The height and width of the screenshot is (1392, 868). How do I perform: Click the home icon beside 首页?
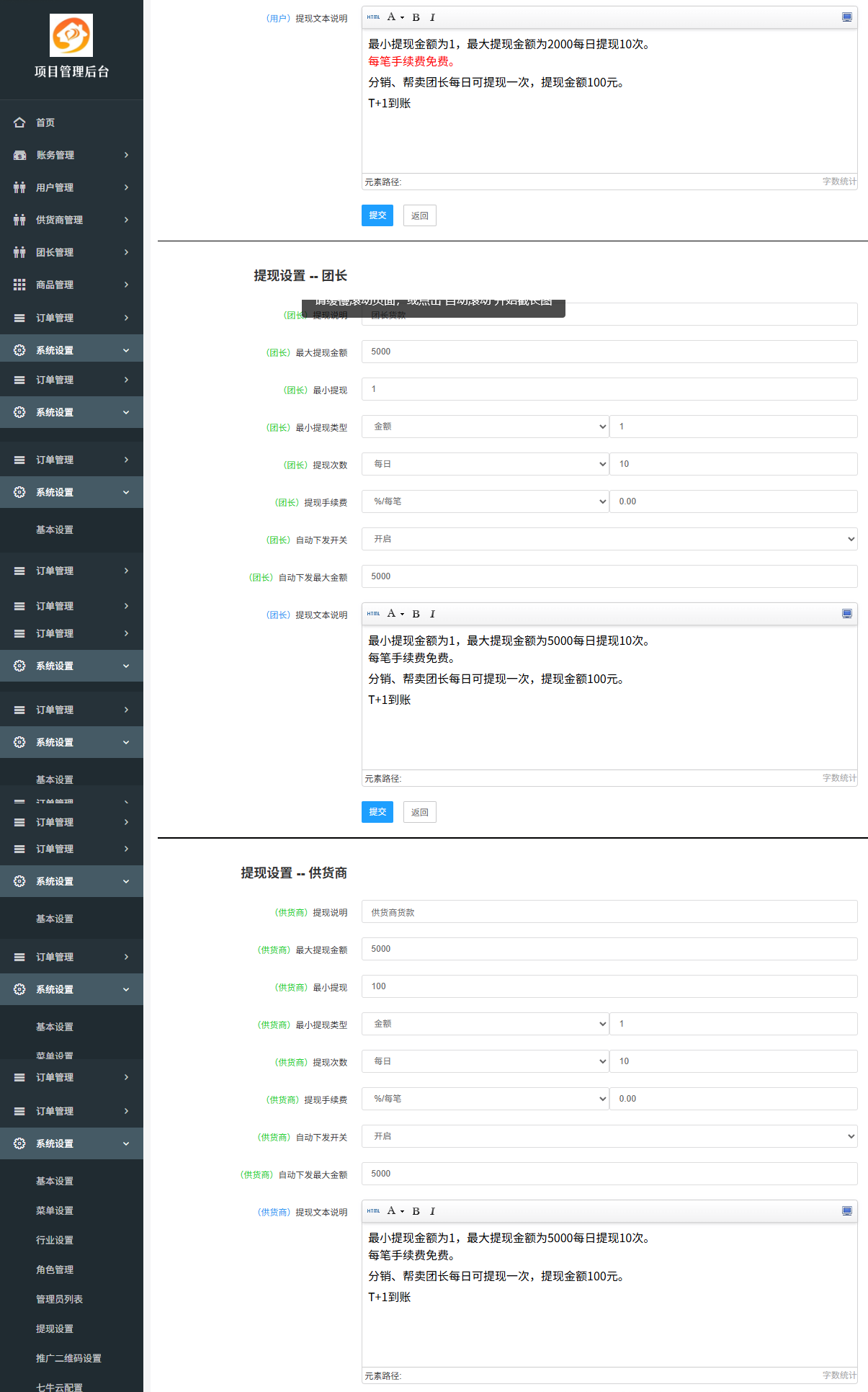pyautogui.click(x=19, y=122)
